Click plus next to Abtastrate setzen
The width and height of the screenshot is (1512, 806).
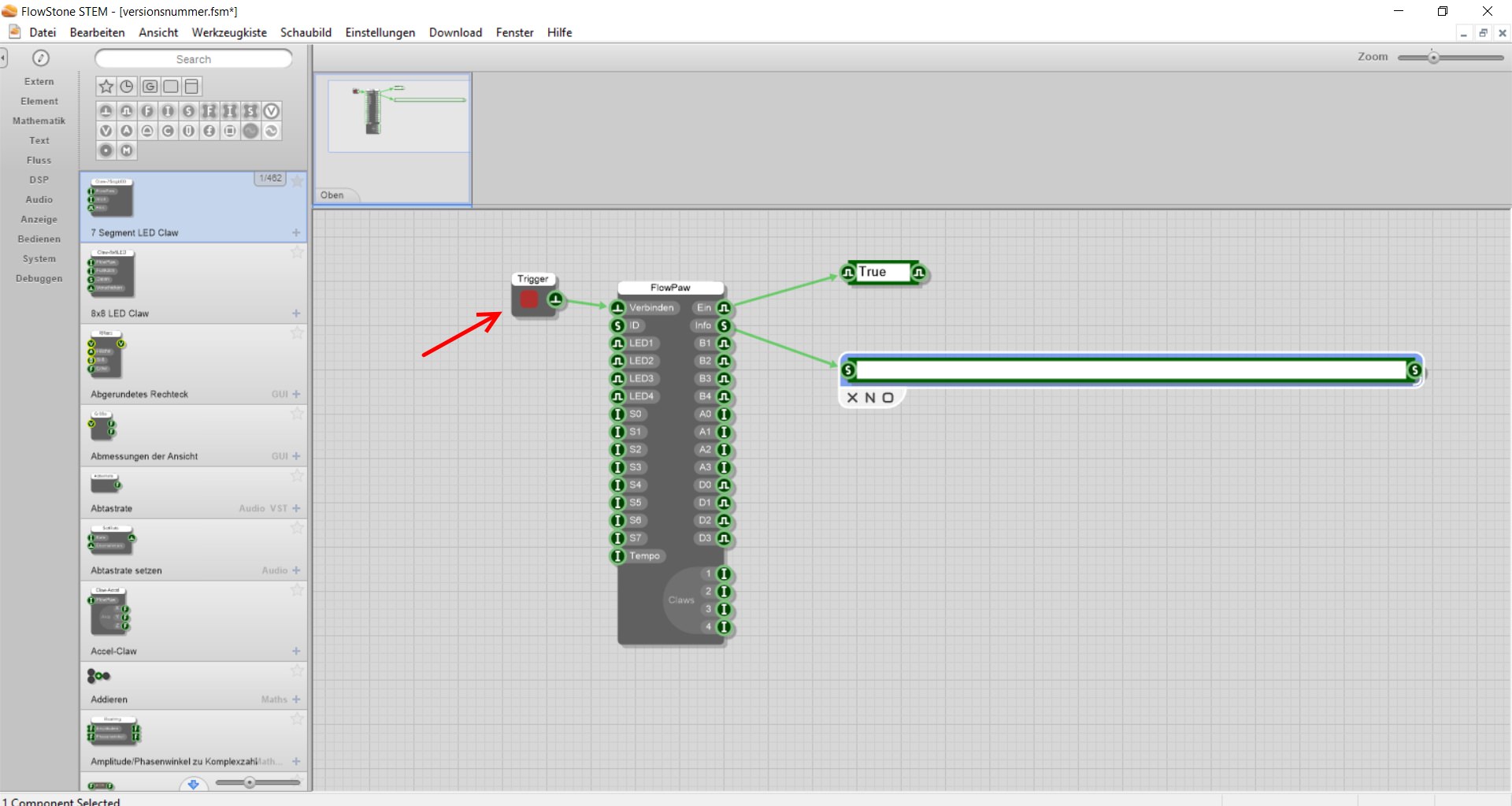tap(296, 570)
